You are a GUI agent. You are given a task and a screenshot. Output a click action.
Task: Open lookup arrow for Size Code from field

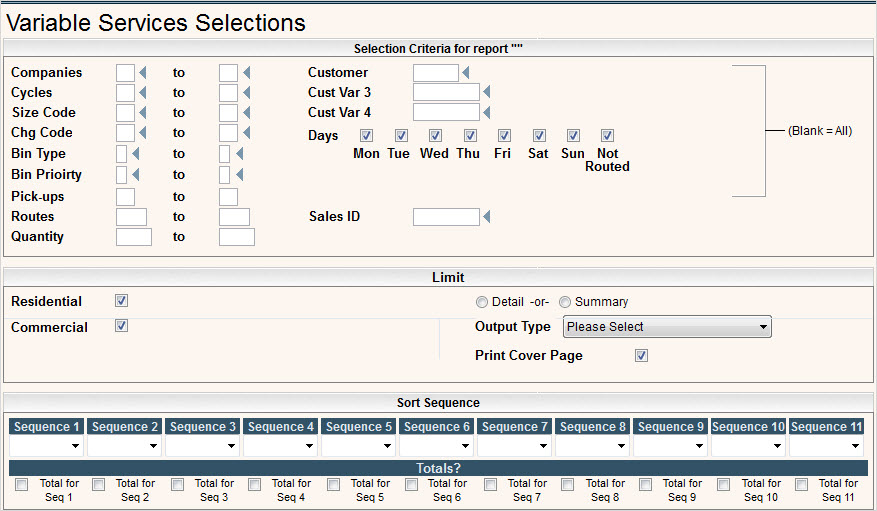pyautogui.click(x=143, y=112)
